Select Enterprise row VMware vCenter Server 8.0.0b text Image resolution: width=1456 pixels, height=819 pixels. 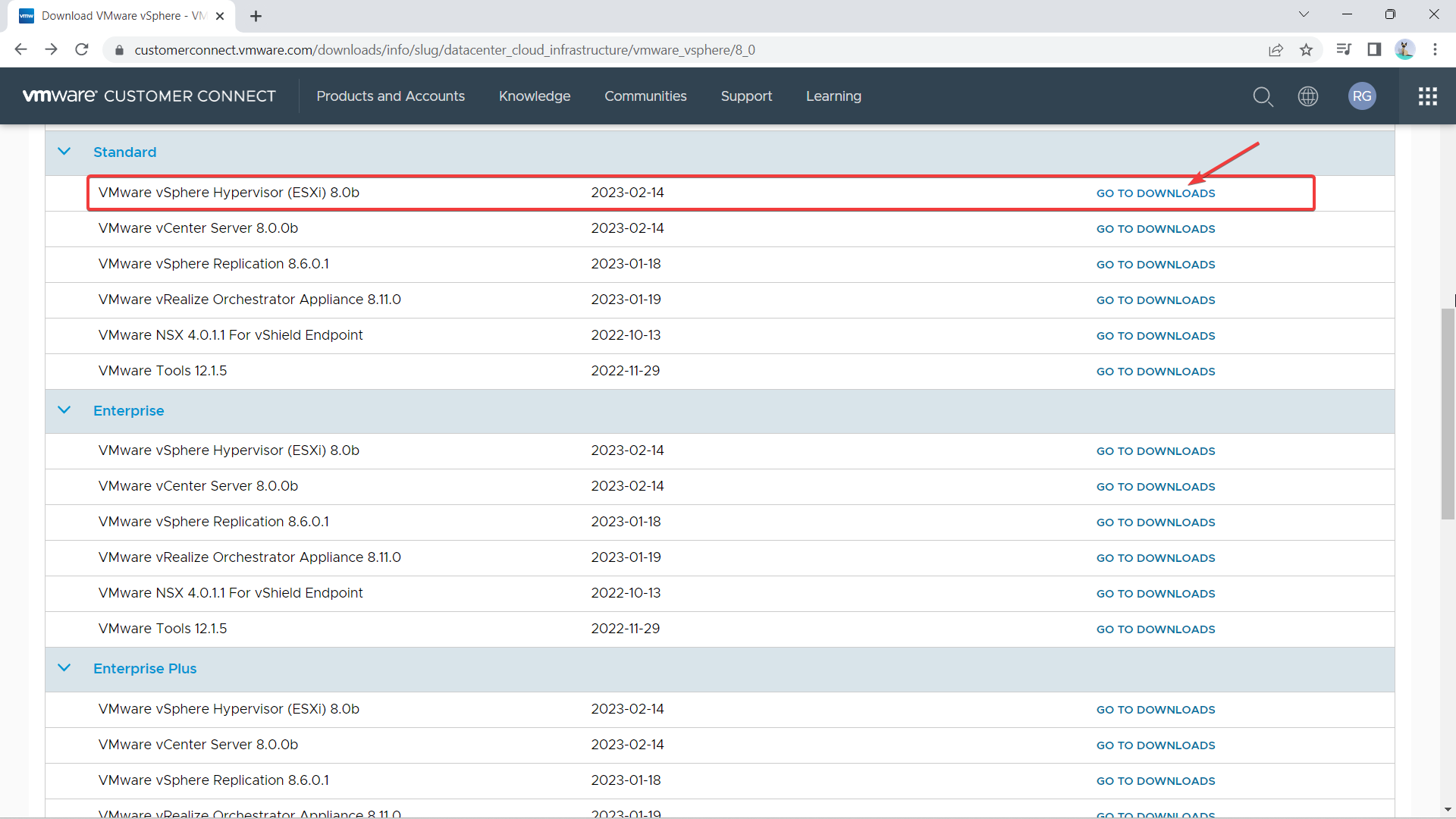198,486
